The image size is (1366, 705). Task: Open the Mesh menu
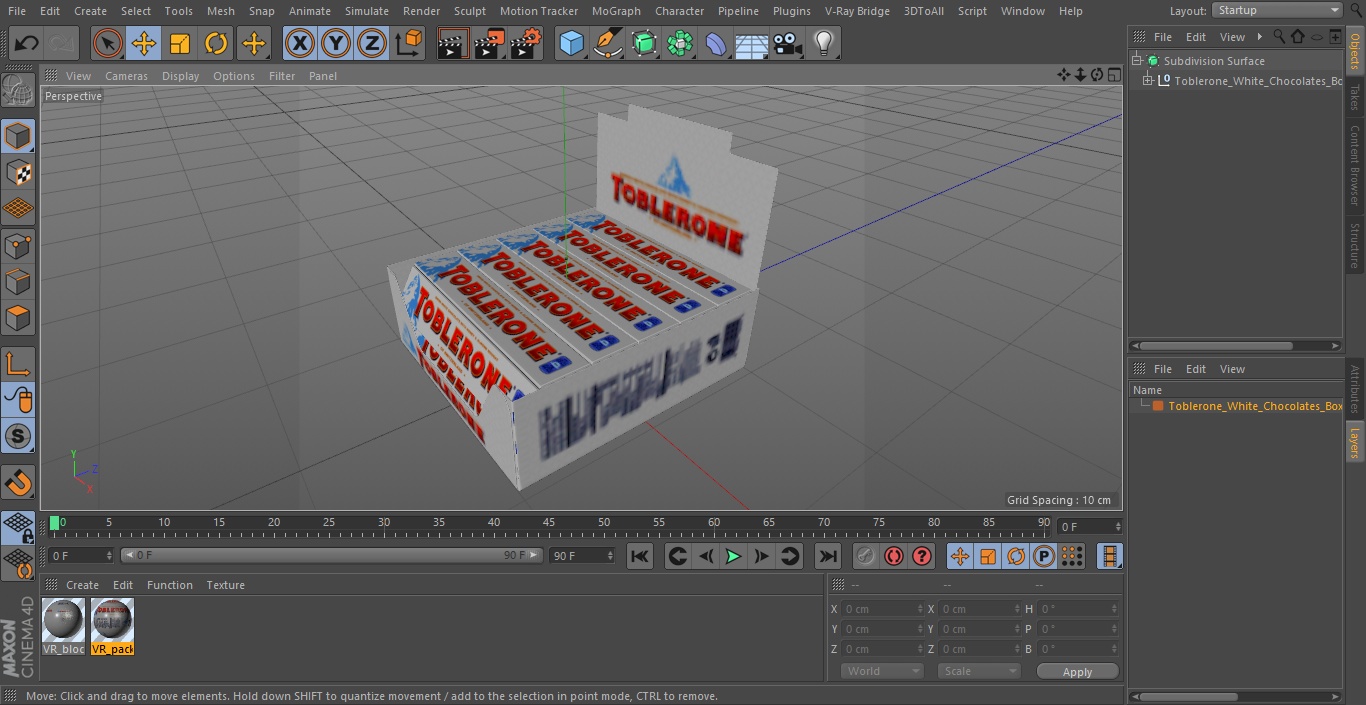tap(220, 11)
